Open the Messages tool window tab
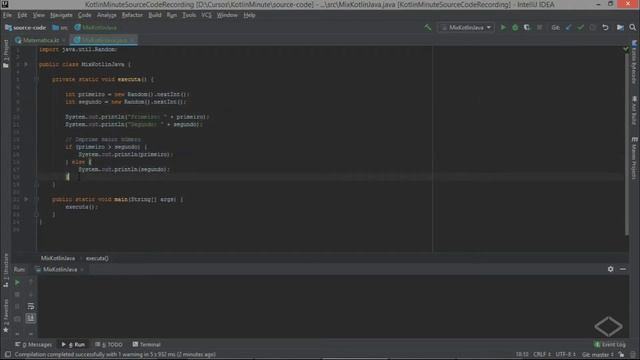Screen dimensions: 640x360 click(x=34, y=344)
